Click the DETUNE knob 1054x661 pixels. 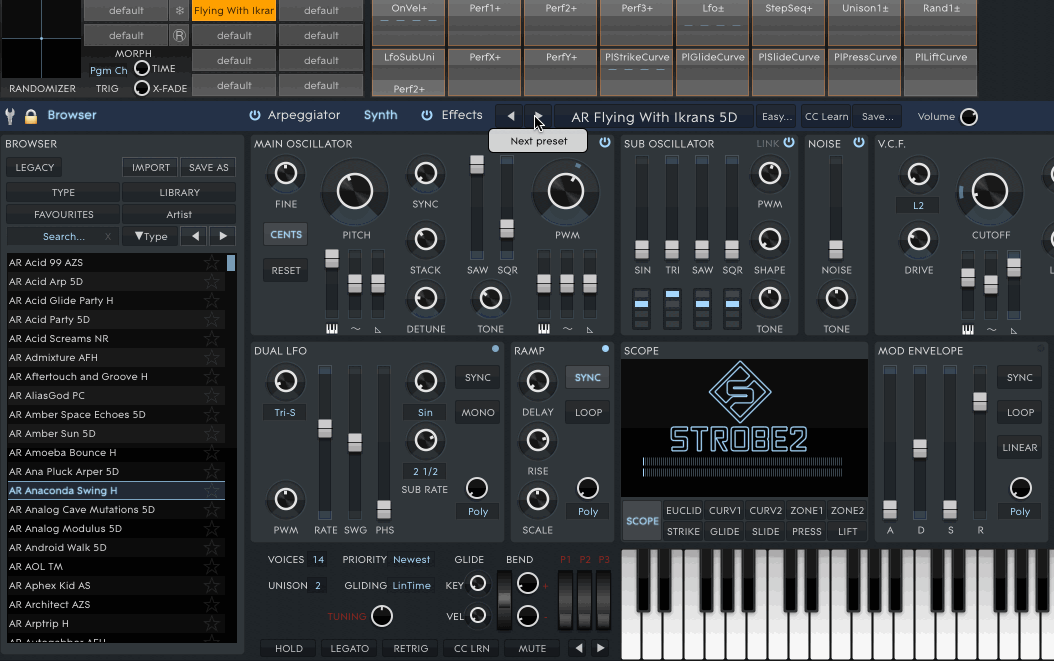pyautogui.click(x=425, y=299)
